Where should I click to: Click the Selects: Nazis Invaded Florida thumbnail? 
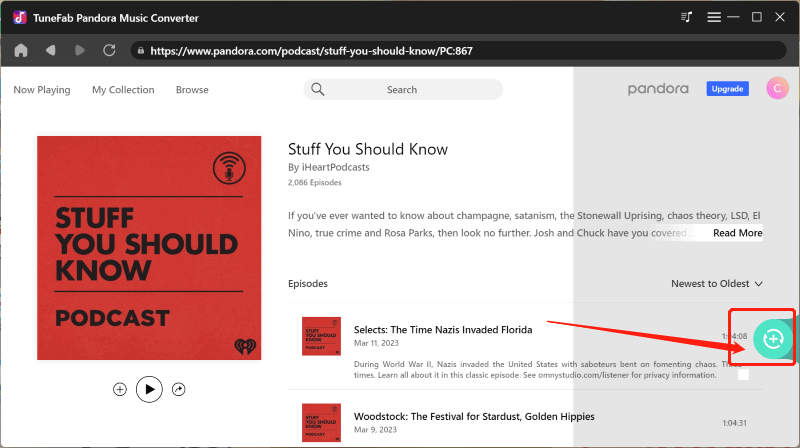(x=321, y=336)
